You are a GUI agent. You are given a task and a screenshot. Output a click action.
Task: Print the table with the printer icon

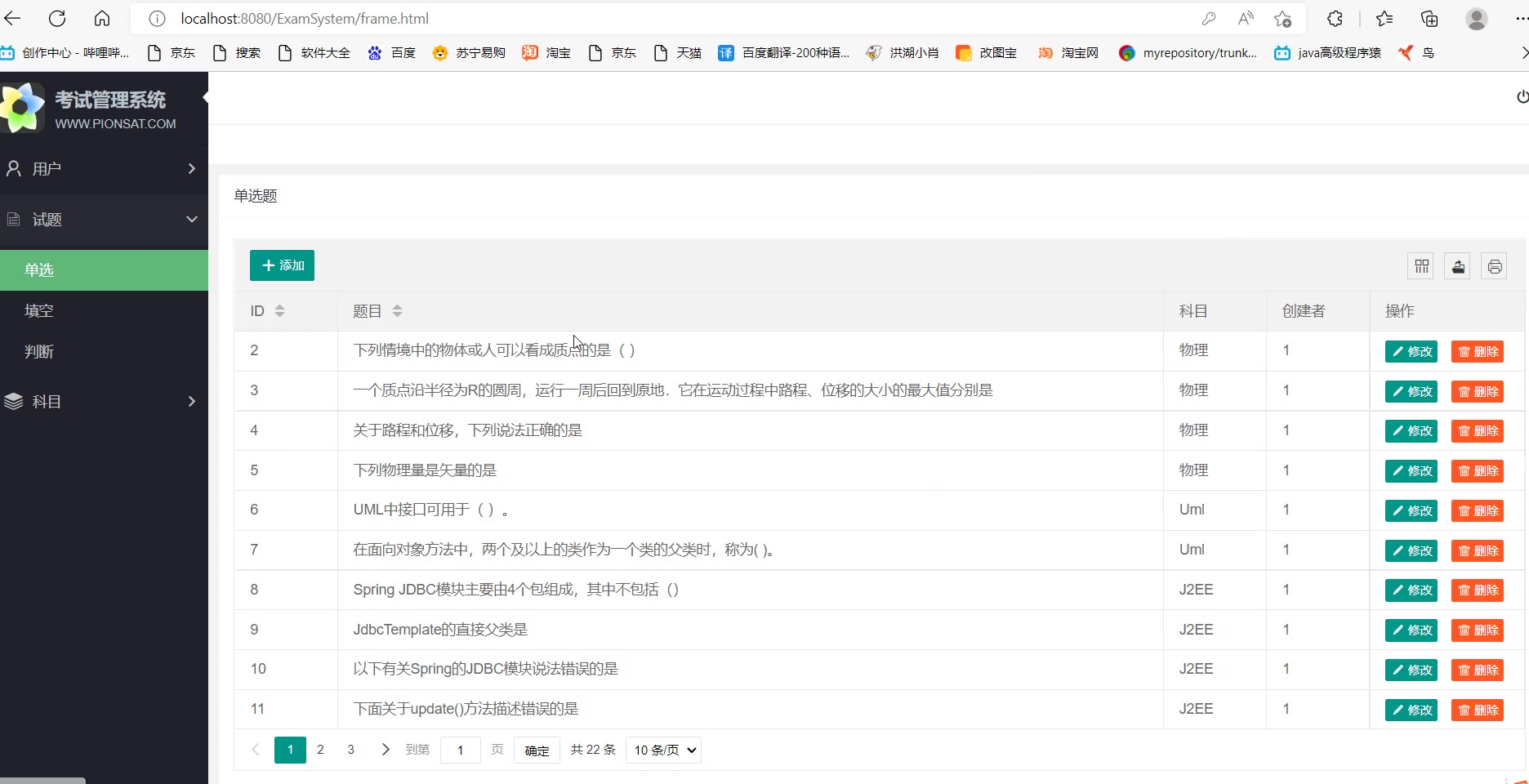[x=1495, y=266]
